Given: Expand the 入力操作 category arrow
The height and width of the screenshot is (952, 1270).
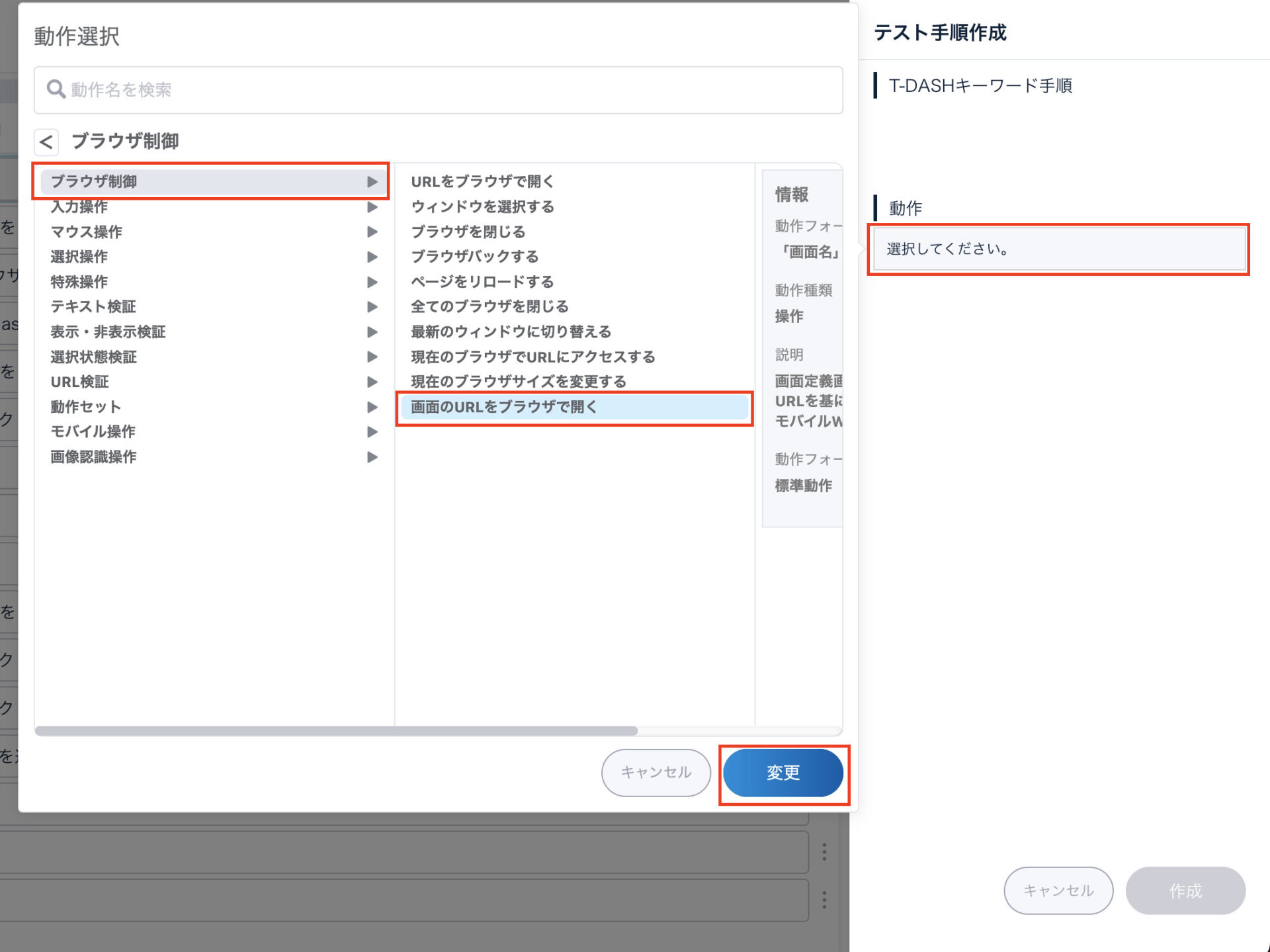Looking at the screenshot, I should (x=372, y=207).
